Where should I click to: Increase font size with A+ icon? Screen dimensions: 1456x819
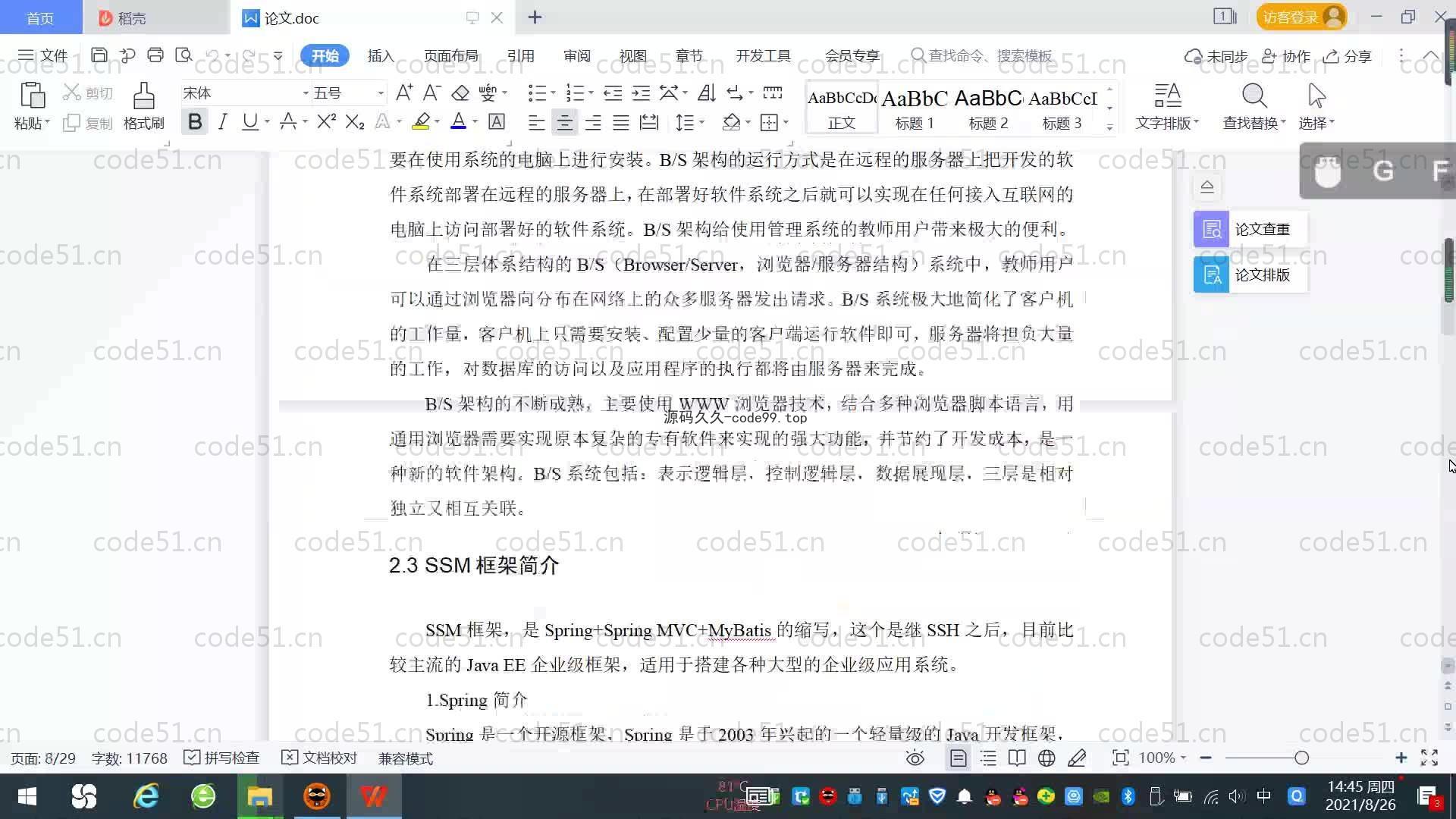(404, 93)
